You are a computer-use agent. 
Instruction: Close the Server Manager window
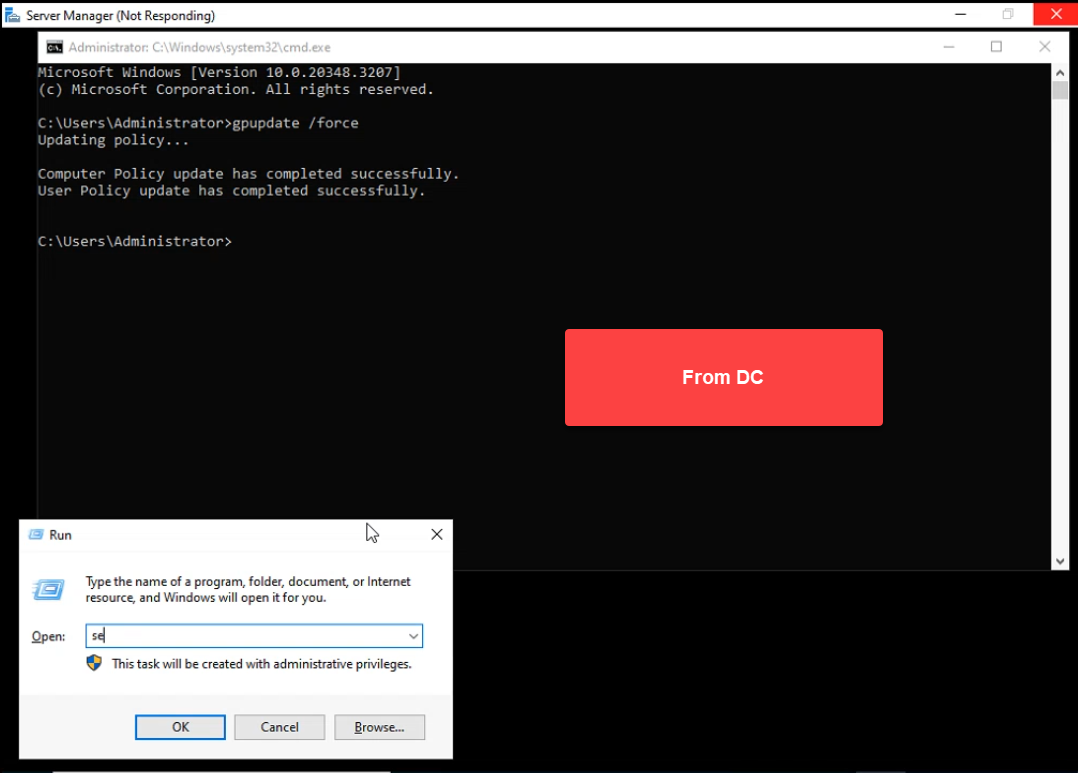click(1056, 14)
